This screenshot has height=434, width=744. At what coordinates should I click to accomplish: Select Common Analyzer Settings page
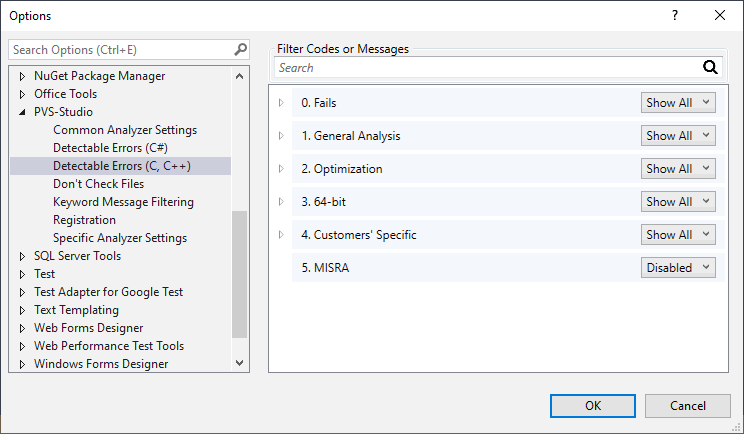[125, 130]
